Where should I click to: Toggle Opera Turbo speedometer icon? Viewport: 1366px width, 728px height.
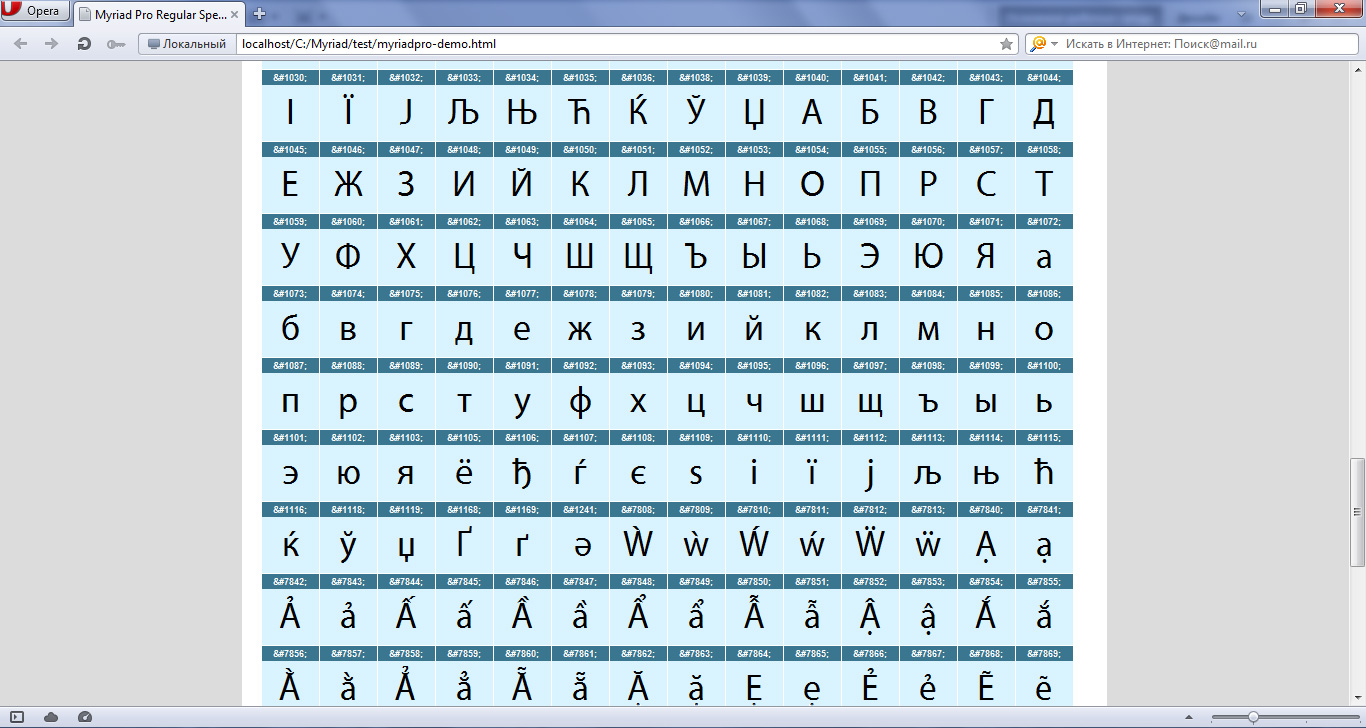(84, 717)
